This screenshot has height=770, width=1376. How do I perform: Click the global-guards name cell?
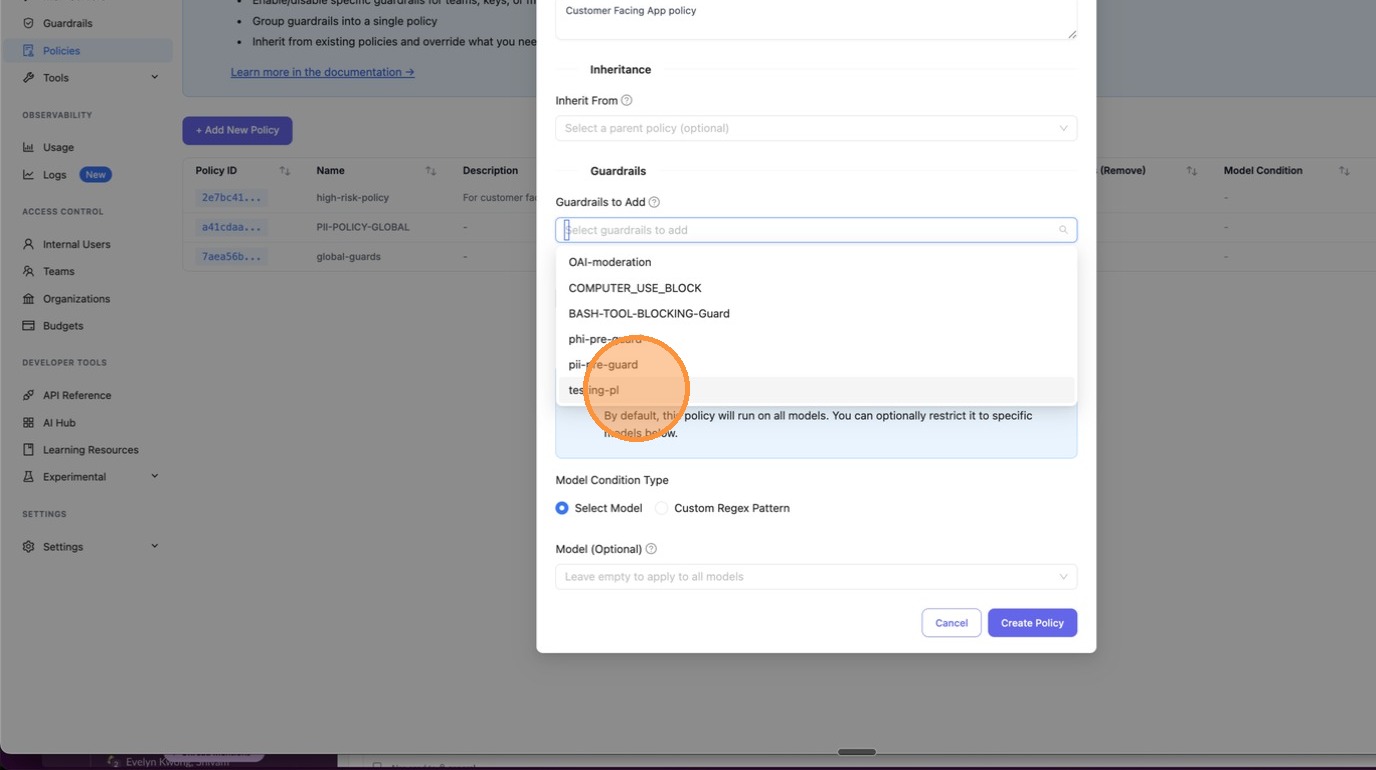[x=348, y=257]
